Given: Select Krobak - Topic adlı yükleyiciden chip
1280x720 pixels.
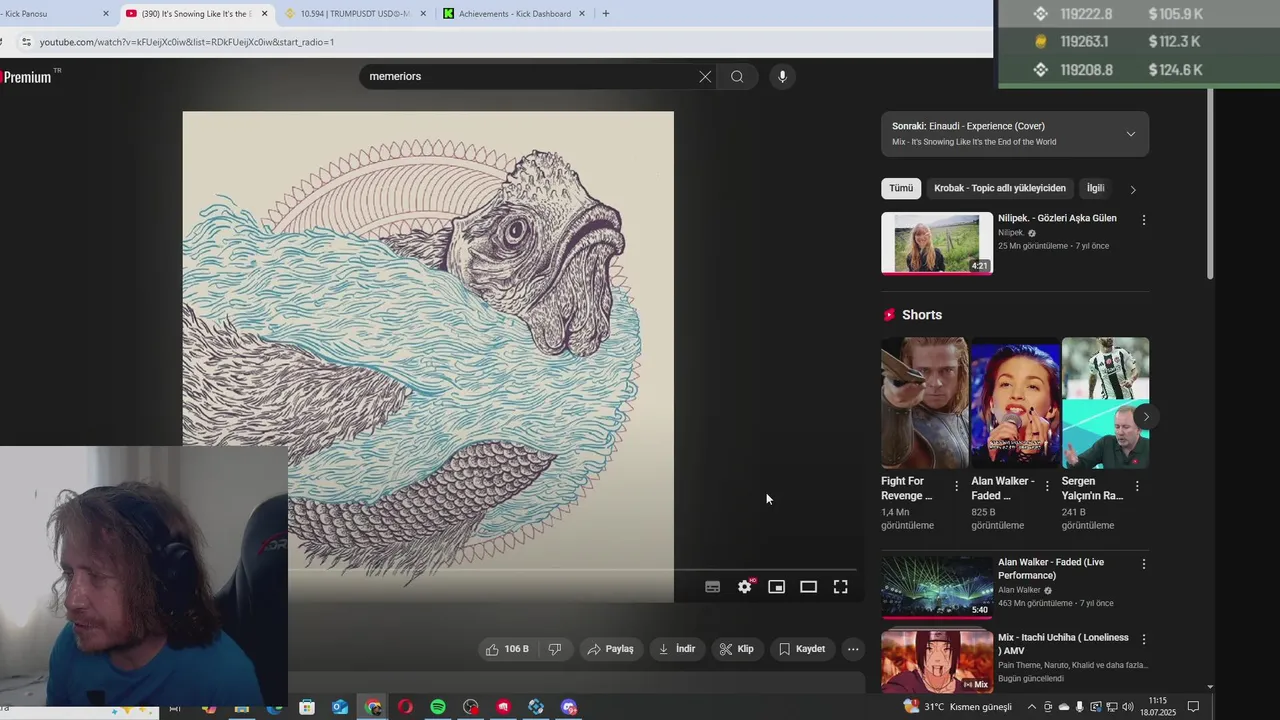Looking at the screenshot, I should 1000,188.
